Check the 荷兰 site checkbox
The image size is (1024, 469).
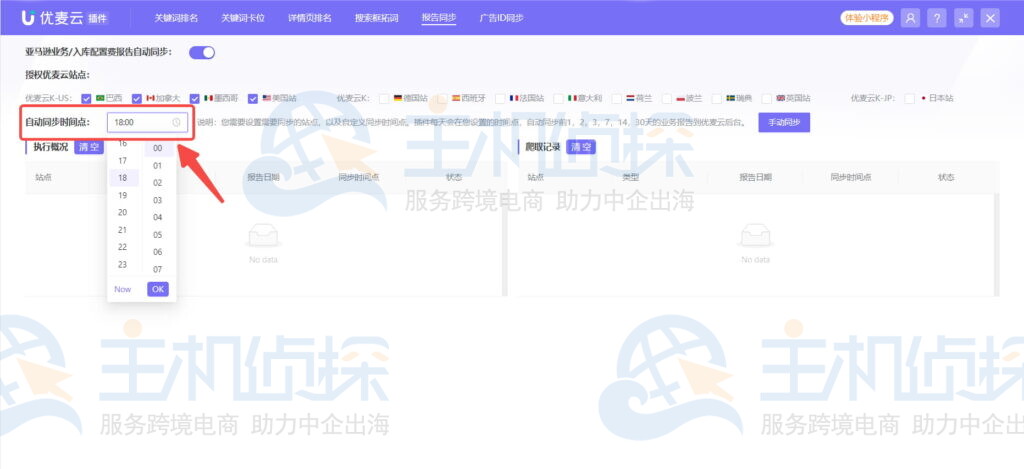pos(616,99)
